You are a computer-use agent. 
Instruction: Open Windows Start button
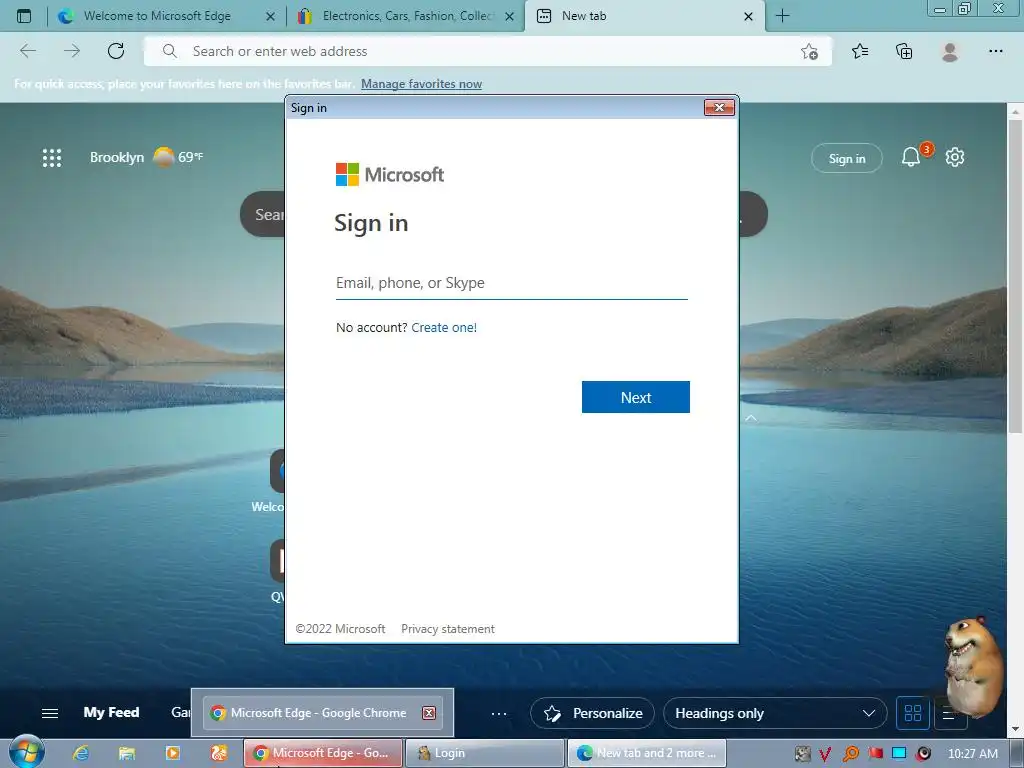click(27, 752)
